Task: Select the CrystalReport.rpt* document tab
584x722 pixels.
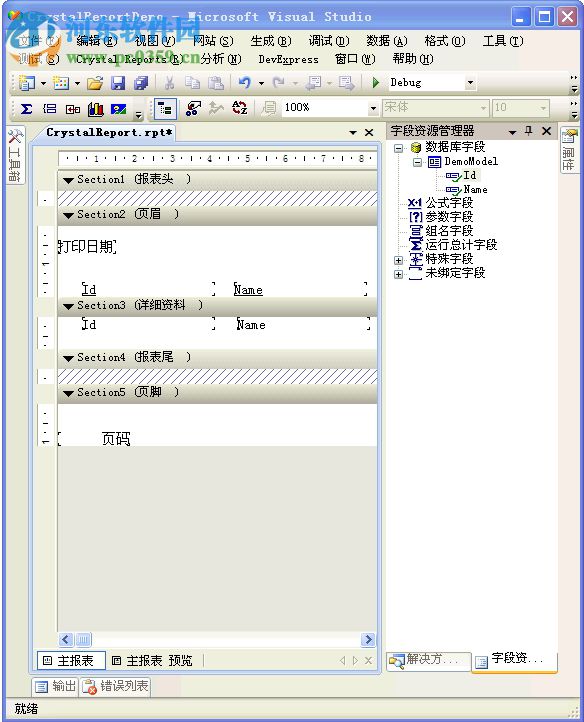Action: [109, 133]
